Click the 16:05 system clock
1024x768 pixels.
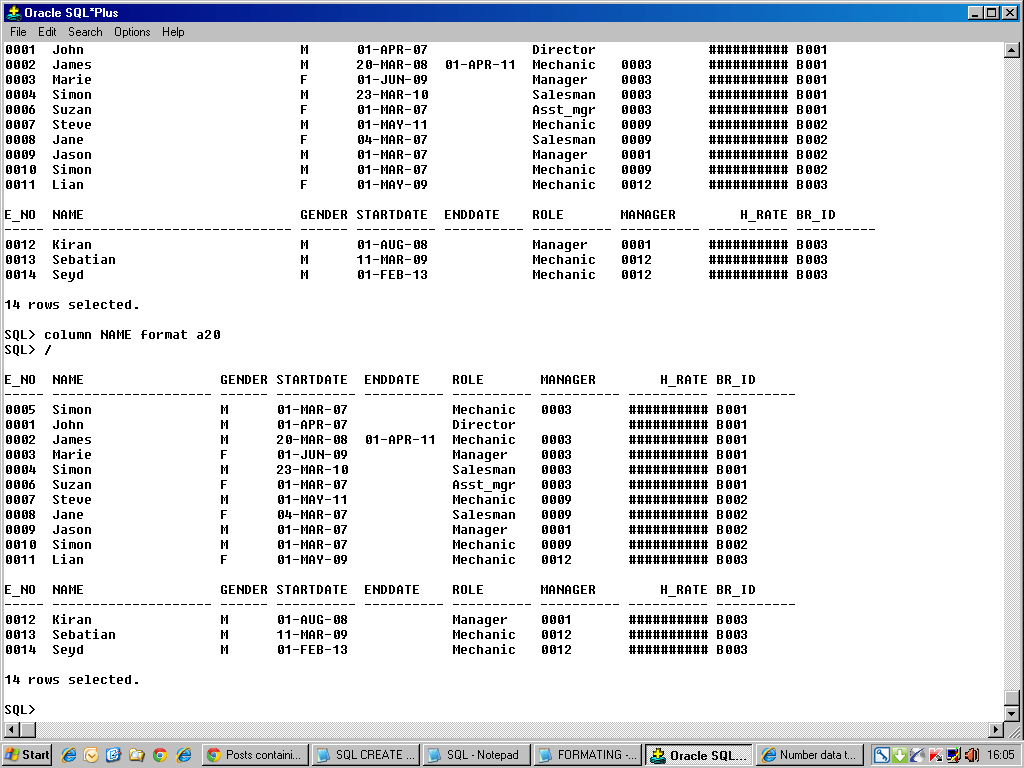coord(1000,755)
